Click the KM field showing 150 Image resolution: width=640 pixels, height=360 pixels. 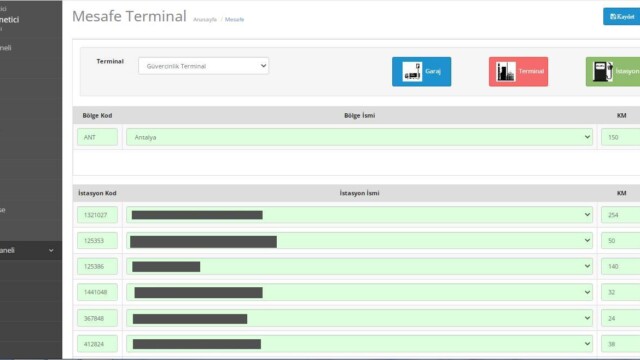(620, 137)
